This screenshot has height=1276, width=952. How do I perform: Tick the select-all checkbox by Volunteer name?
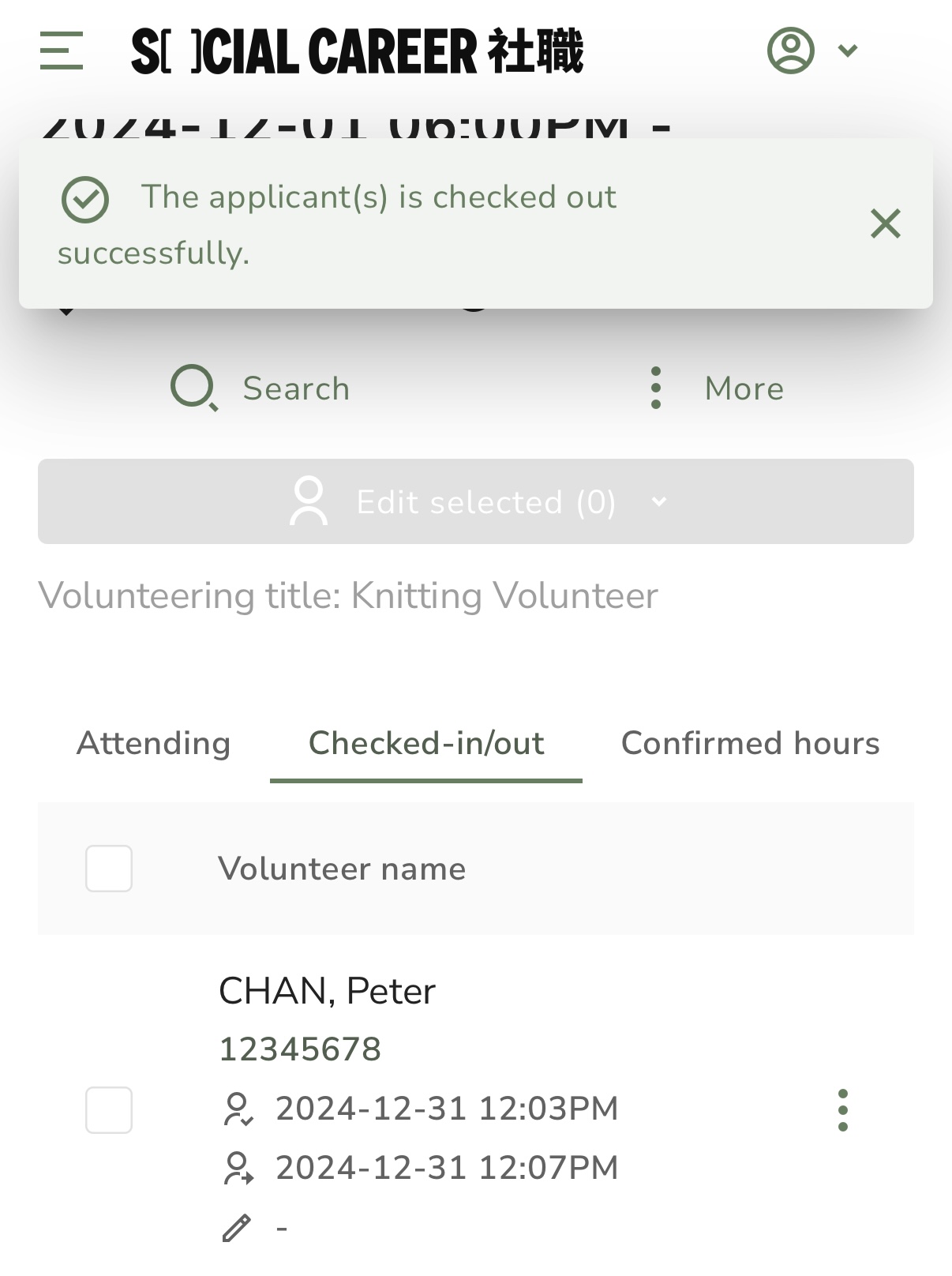(109, 869)
